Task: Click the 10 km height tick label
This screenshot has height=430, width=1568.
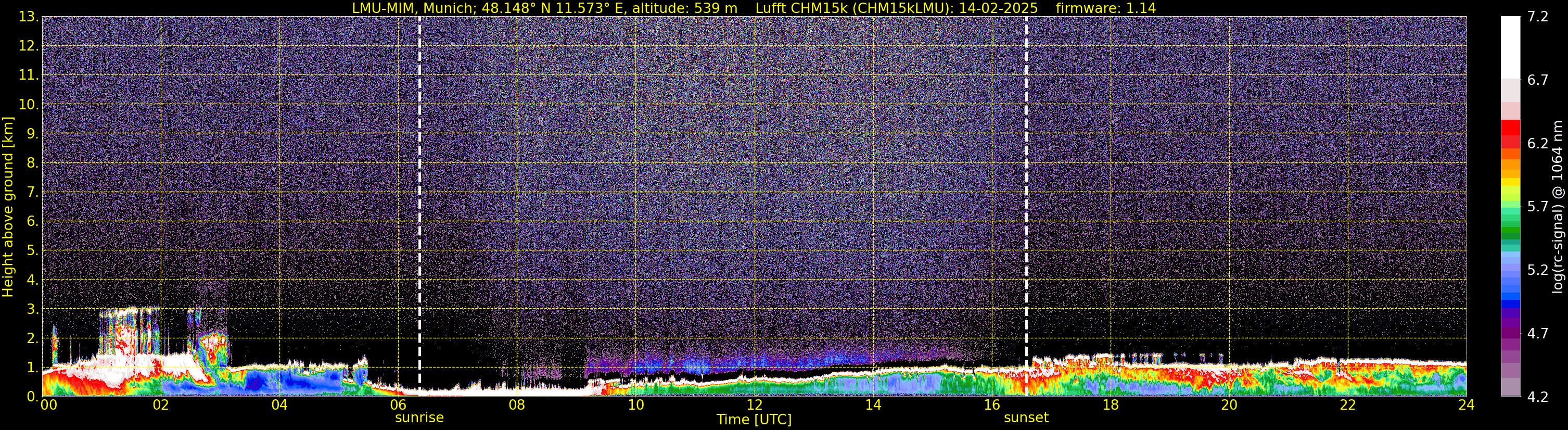Action: pos(28,105)
